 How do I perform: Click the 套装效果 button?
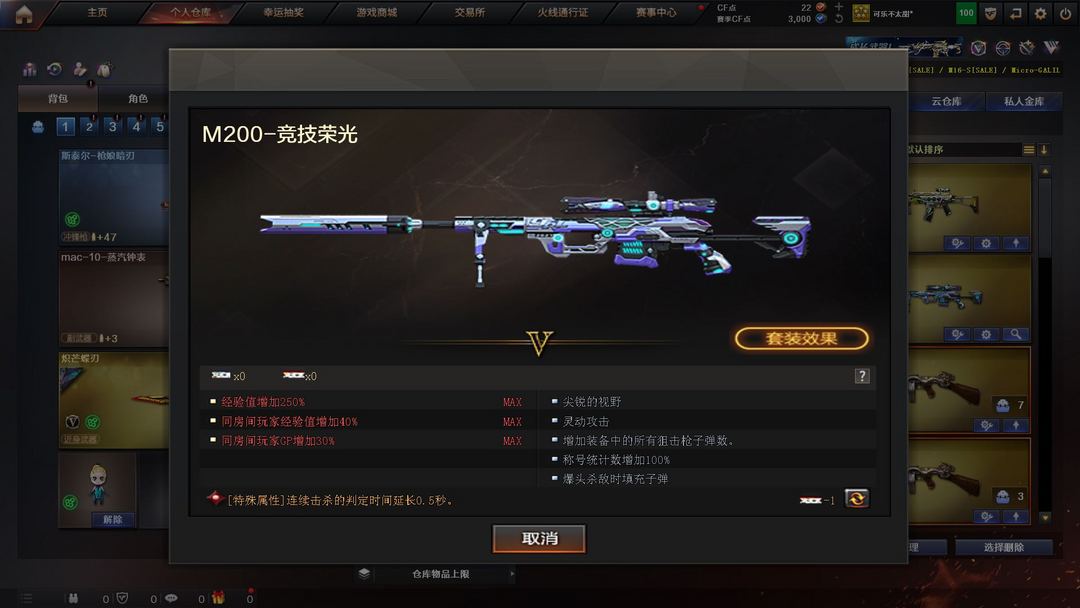pos(801,338)
